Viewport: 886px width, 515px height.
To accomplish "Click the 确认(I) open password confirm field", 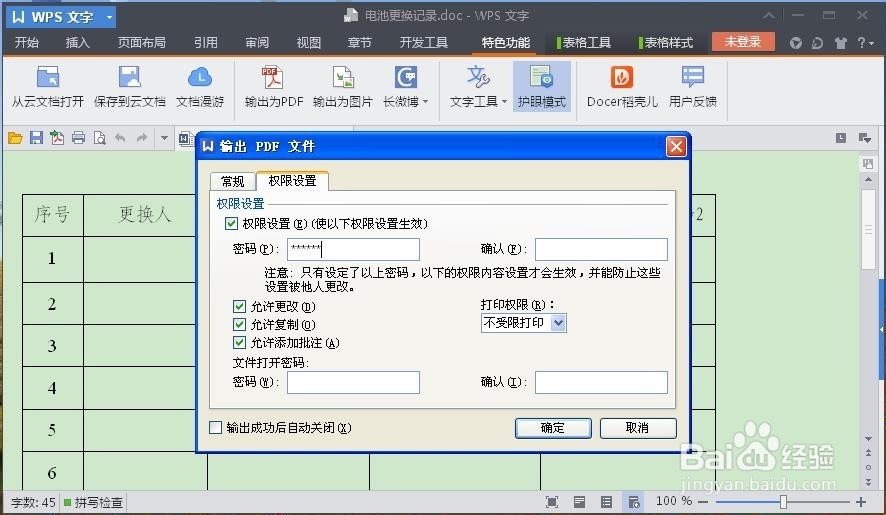I will (x=601, y=382).
